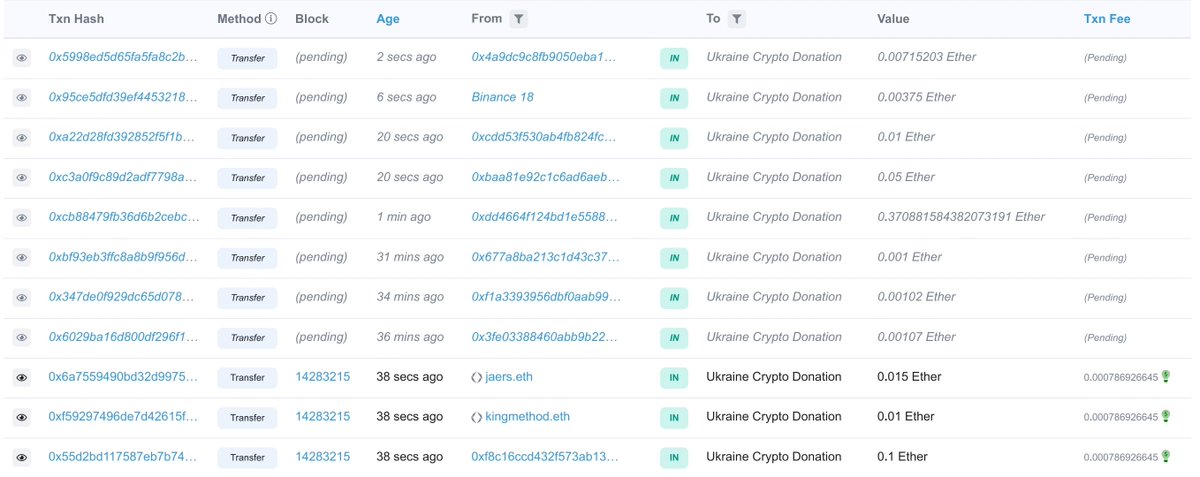
Task: Open transaction hash 0x55d2bd117587eb7b74
Action: coord(123,457)
